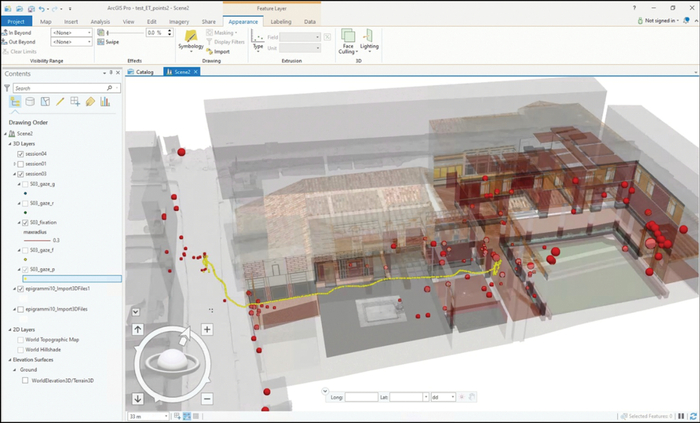Open the Lighting options

click(369, 40)
